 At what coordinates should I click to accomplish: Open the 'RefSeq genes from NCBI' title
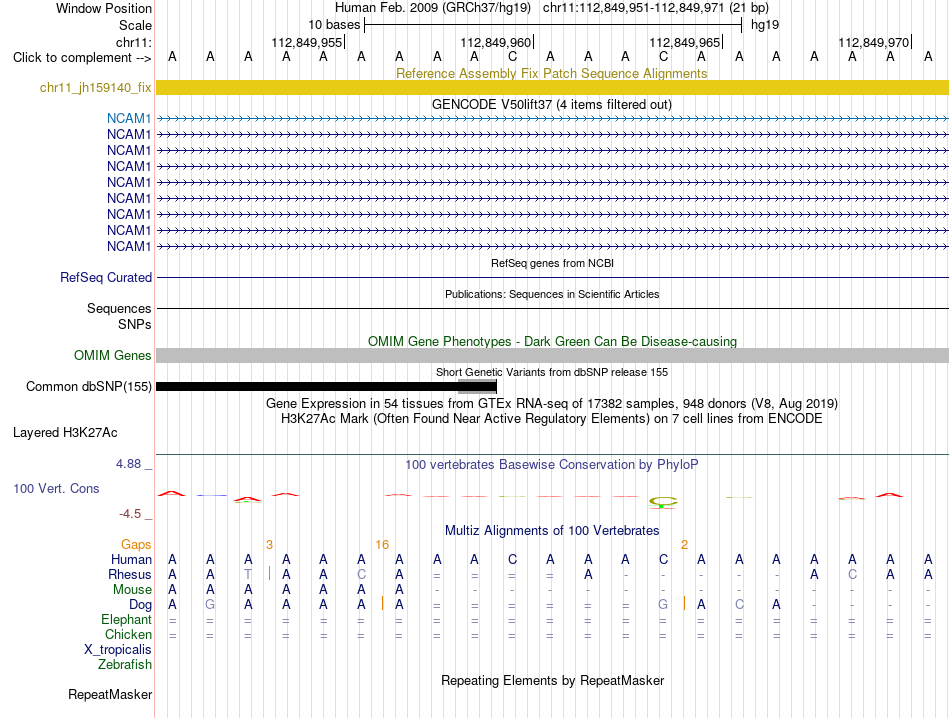553,264
